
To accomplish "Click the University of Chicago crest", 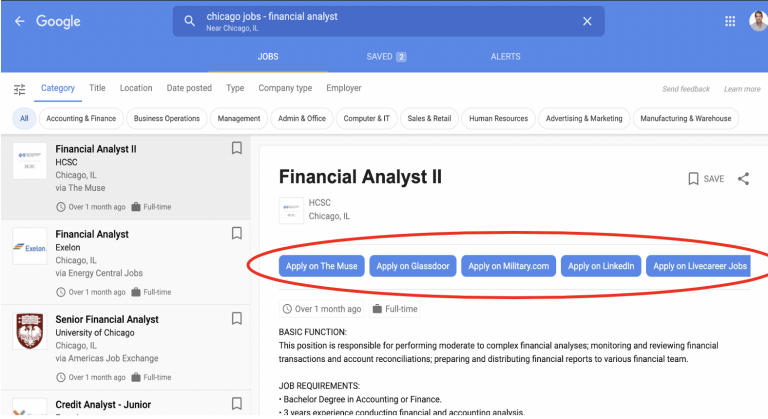I will point(29,331).
